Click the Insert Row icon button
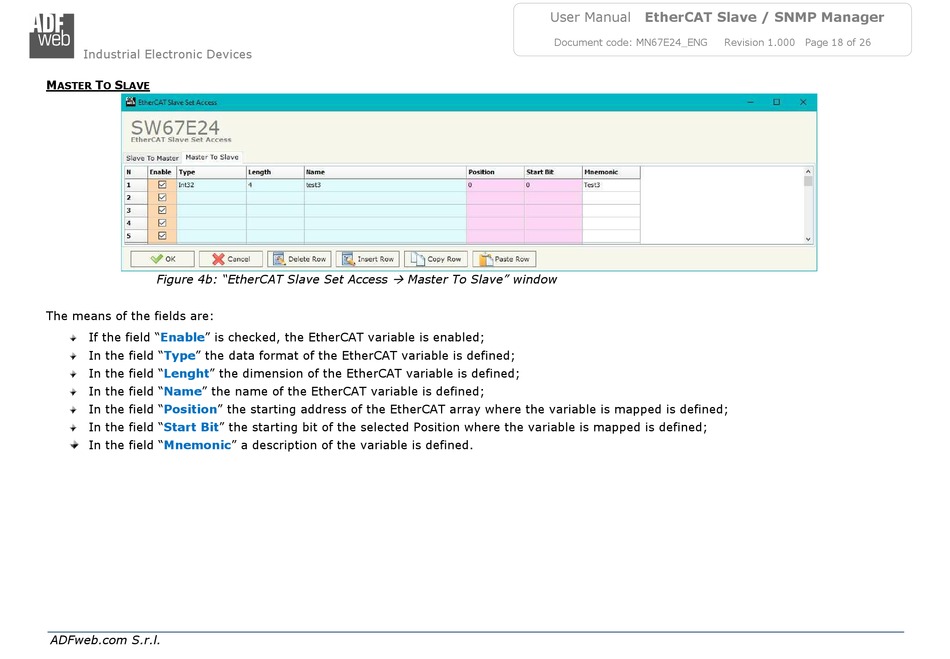The height and width of the screenshot is (659, 950). [x=367, y=259]
